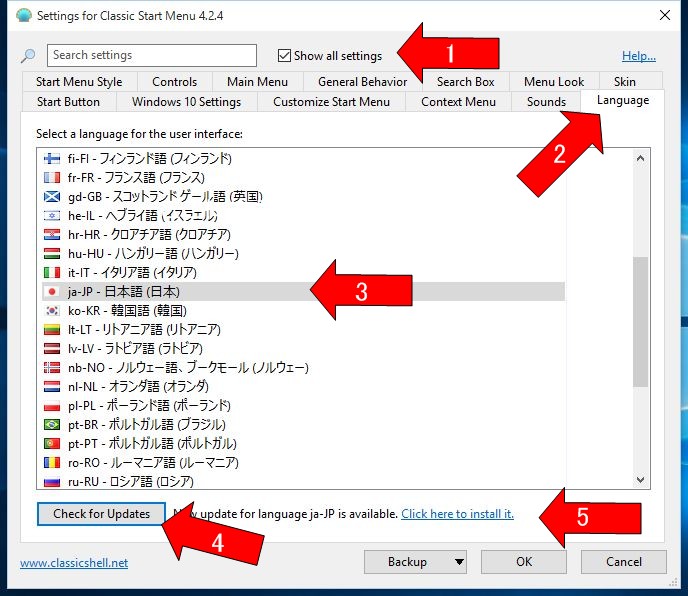Click the magnifier search icon
Image resolution: width=688 pixels, height=596 pixels.
tap(28, 56)
